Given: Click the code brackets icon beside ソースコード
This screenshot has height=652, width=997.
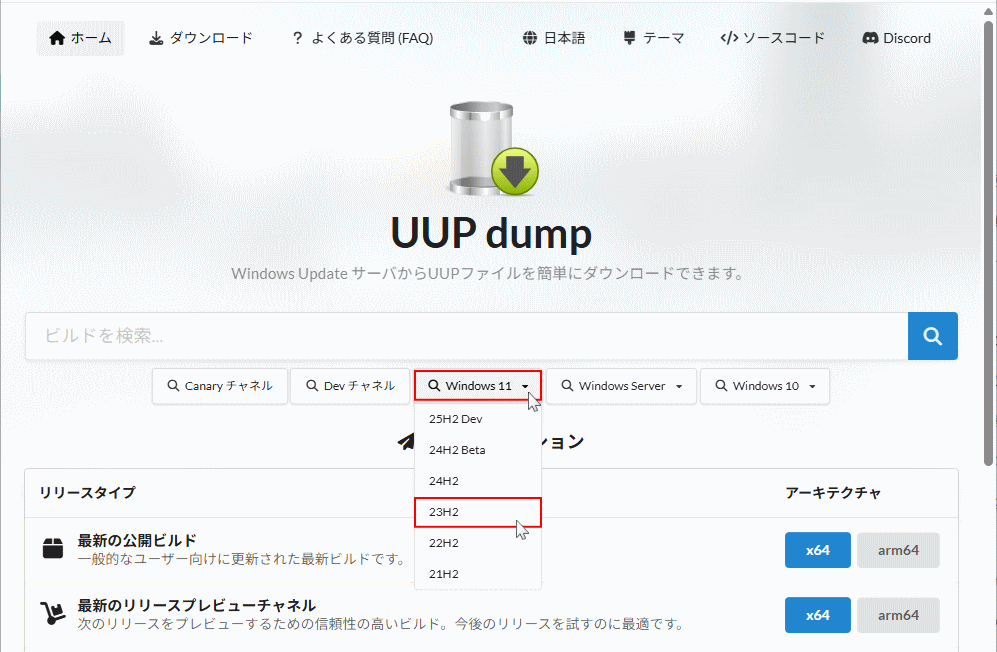Looking at the screenshot, I should point(729,38).
